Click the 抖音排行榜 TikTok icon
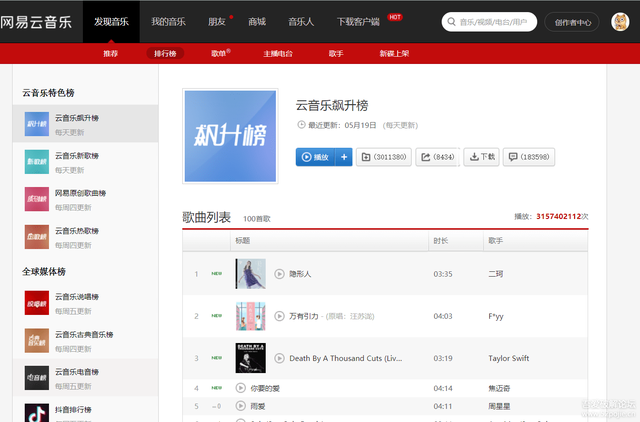Image resolution: width=640 pixels, height=422 pixels. pos(37,413)
